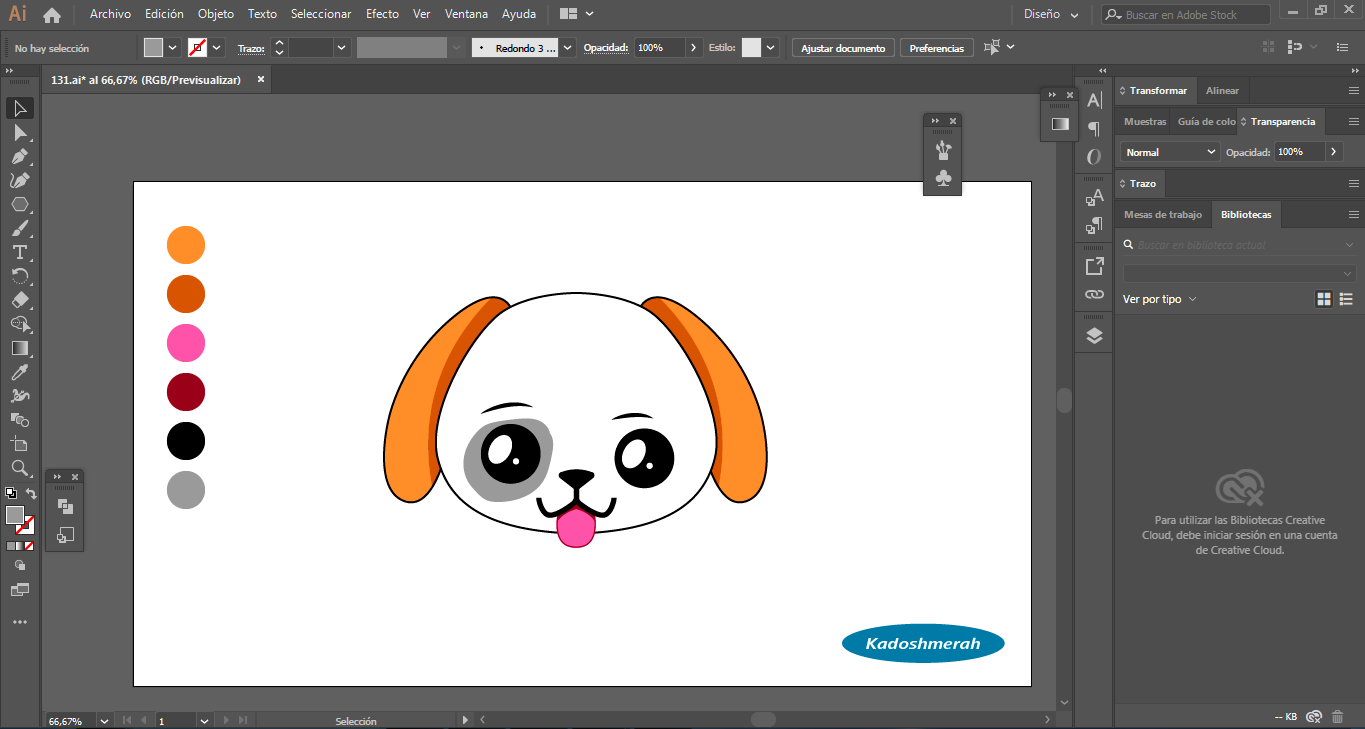The width and height of the screenshot is (1365, 729).
Task: Select the Direct Selection tool
Action: click(x=19, y=132)
